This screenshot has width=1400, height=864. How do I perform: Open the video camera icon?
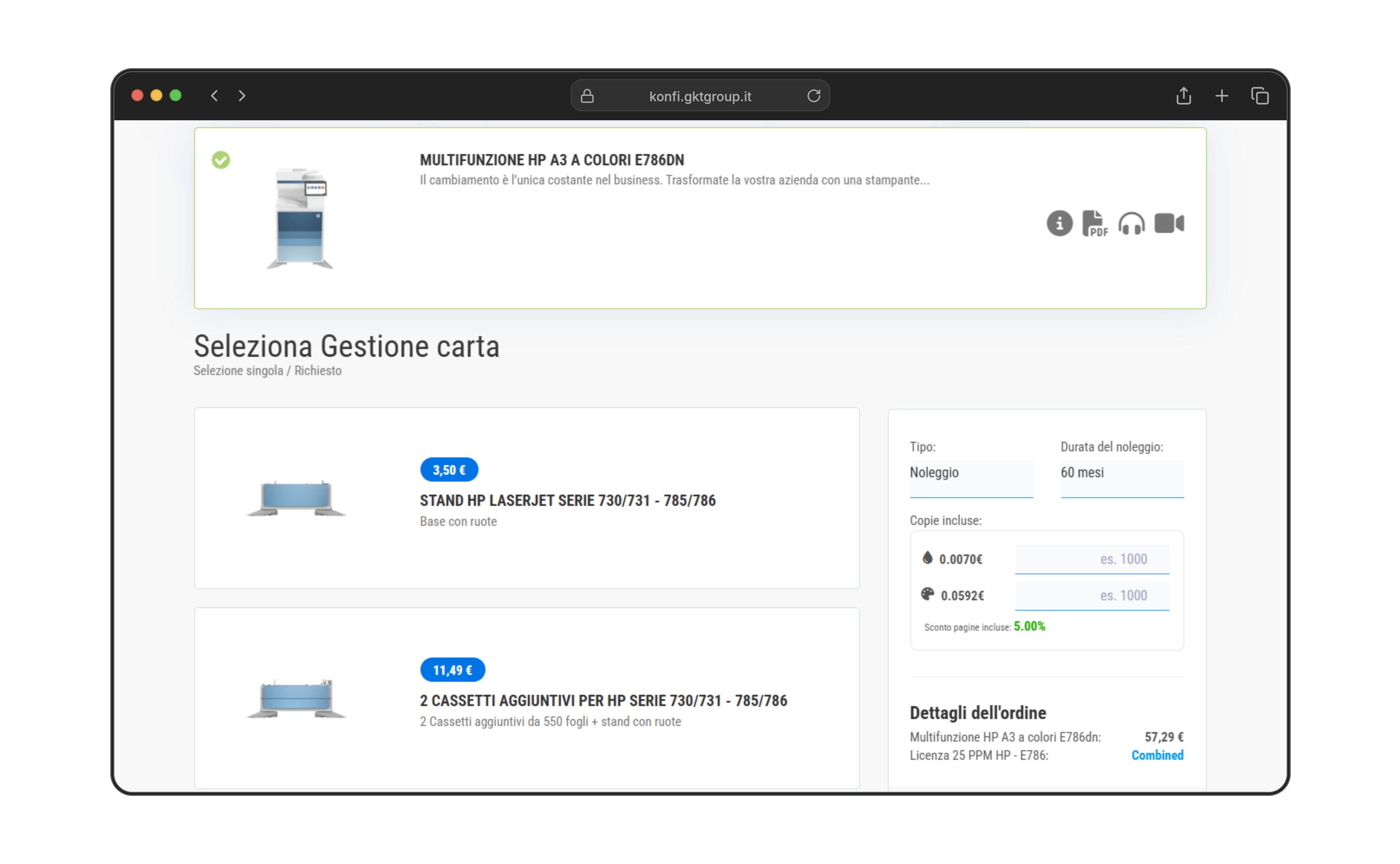pyautogui.click(x=1169, y=223)
